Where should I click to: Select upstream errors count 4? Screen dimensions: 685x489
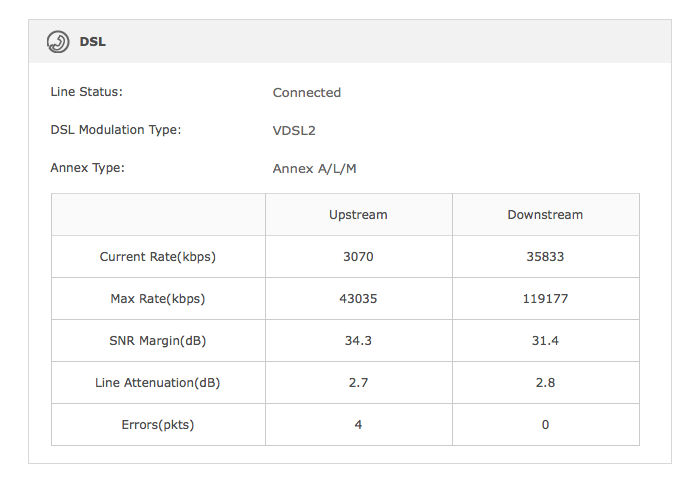pos(358,424)
